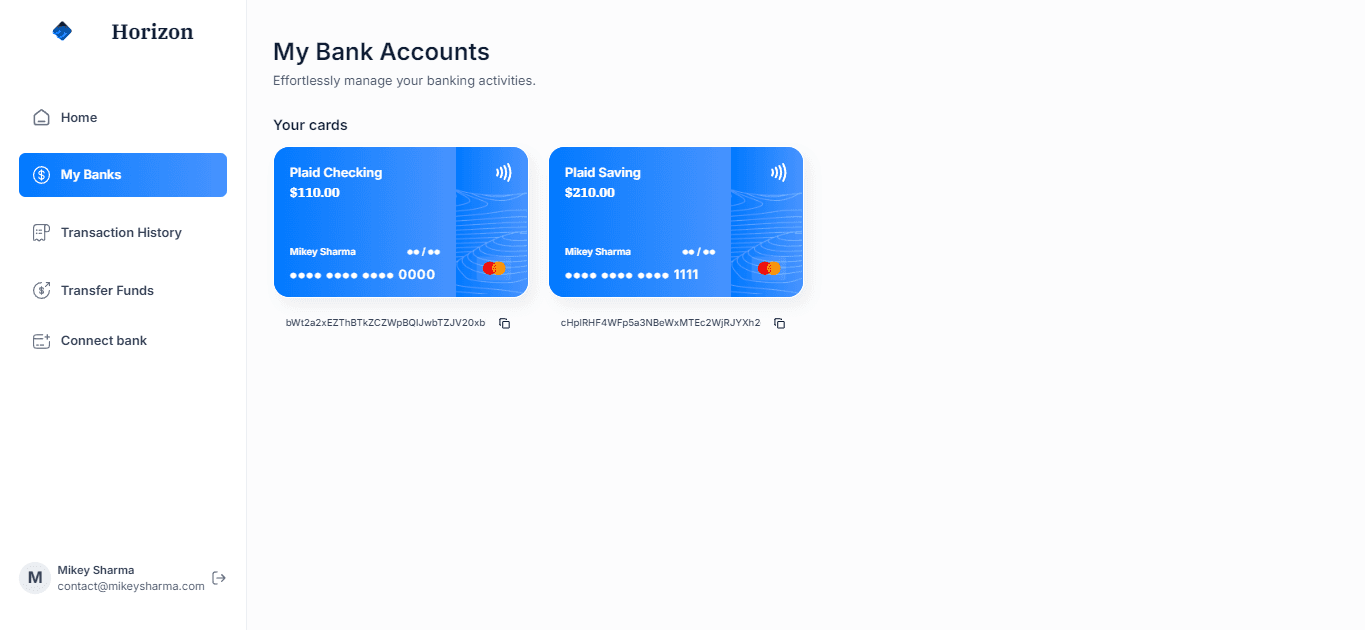
Task: Click the Connect bank card icon
Action: click(x=41, y=341)
